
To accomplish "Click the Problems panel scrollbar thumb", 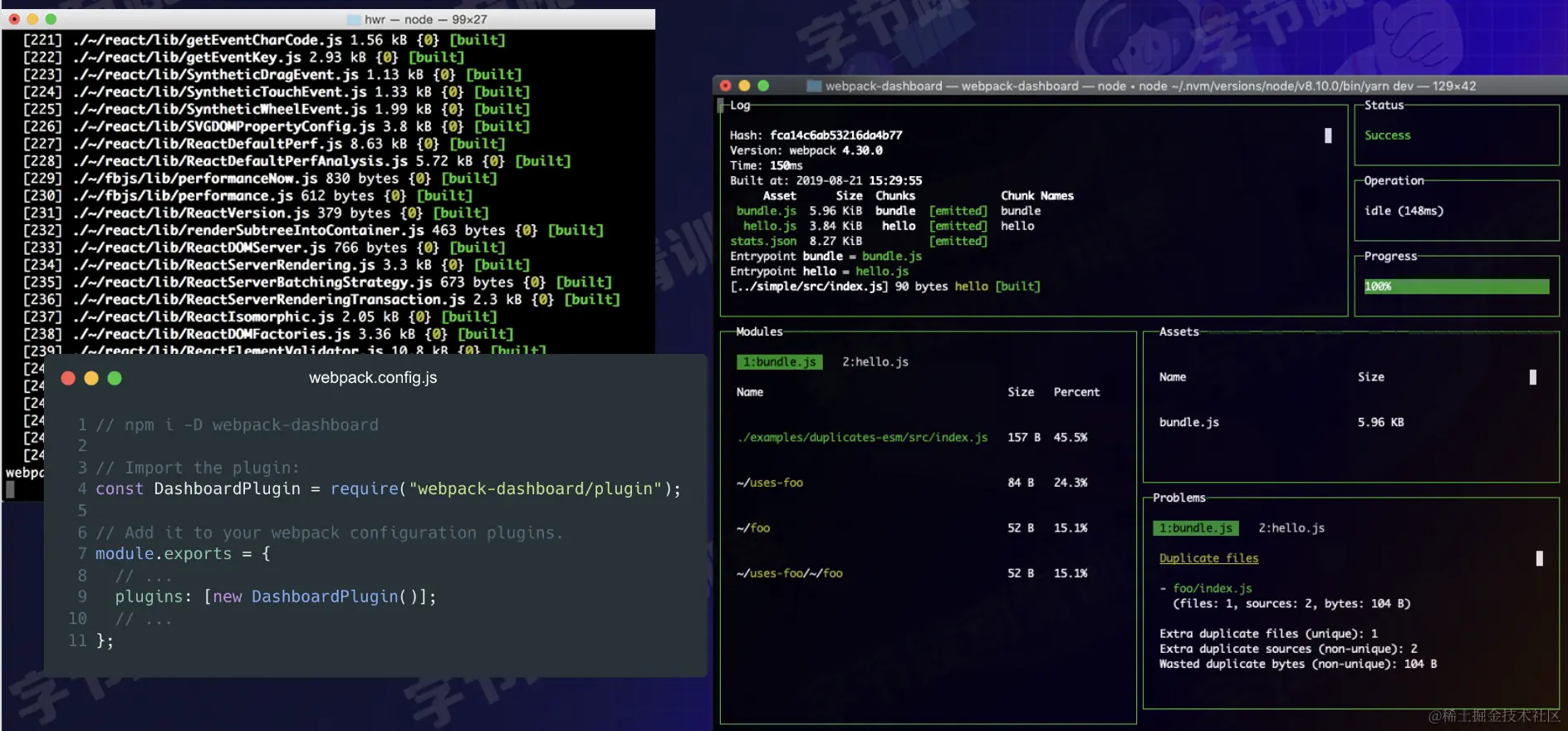I will pos(1540,558).
